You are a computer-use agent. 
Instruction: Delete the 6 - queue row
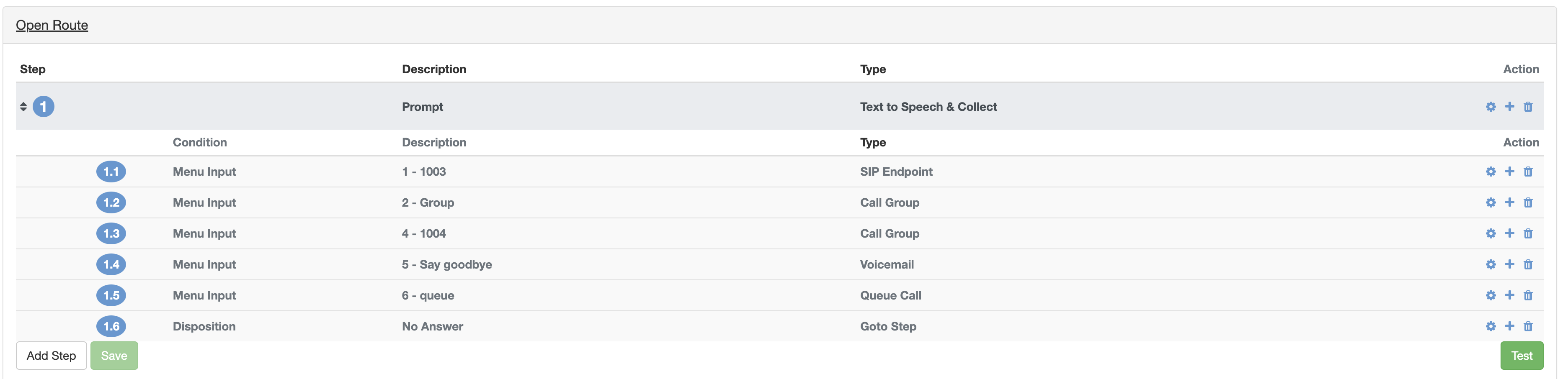[x=1528, y=296]
